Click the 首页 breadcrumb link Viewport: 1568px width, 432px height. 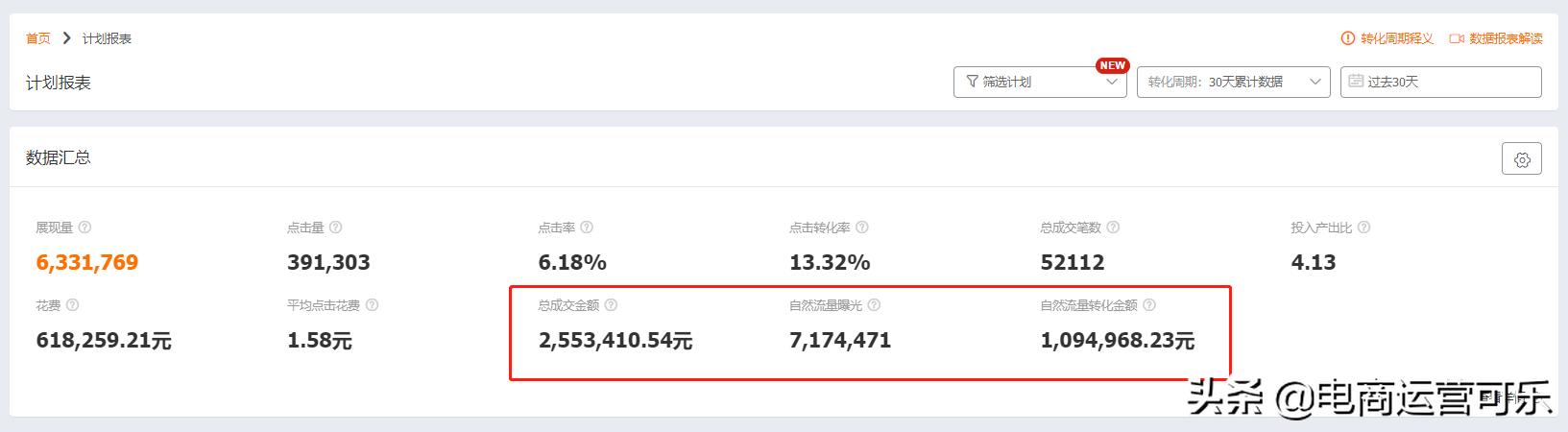pos(38,38)
